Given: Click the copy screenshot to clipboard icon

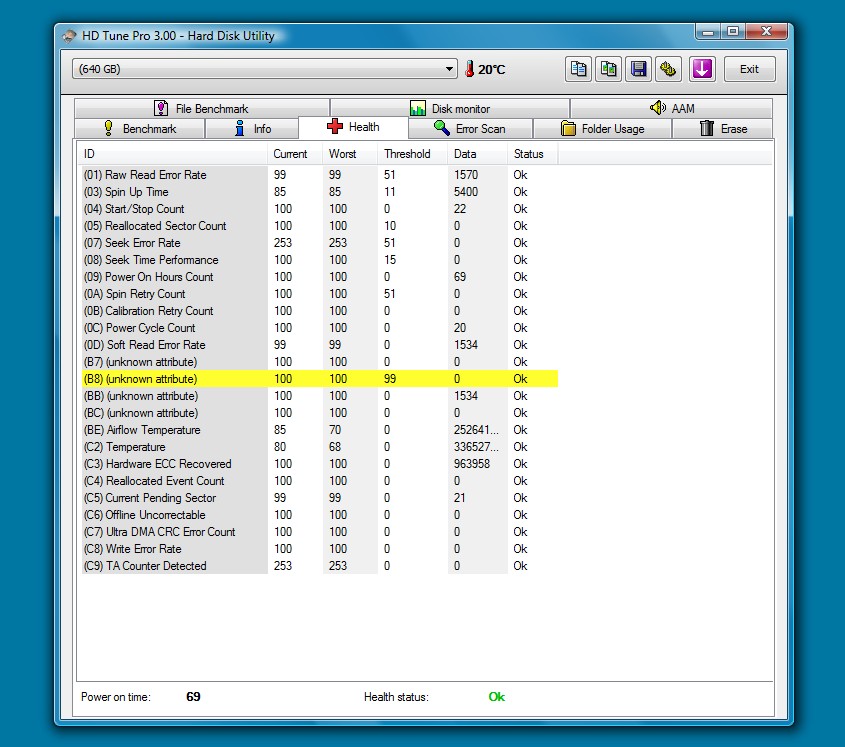Looking at the screenshot, I should (x=608, y=69).
